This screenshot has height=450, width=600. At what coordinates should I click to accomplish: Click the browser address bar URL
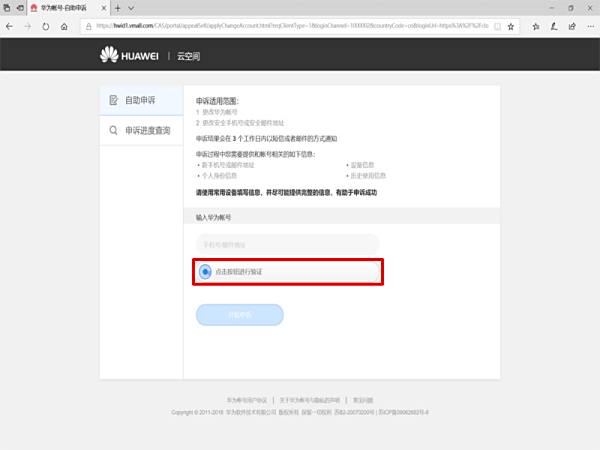click(x=292, y=26)
